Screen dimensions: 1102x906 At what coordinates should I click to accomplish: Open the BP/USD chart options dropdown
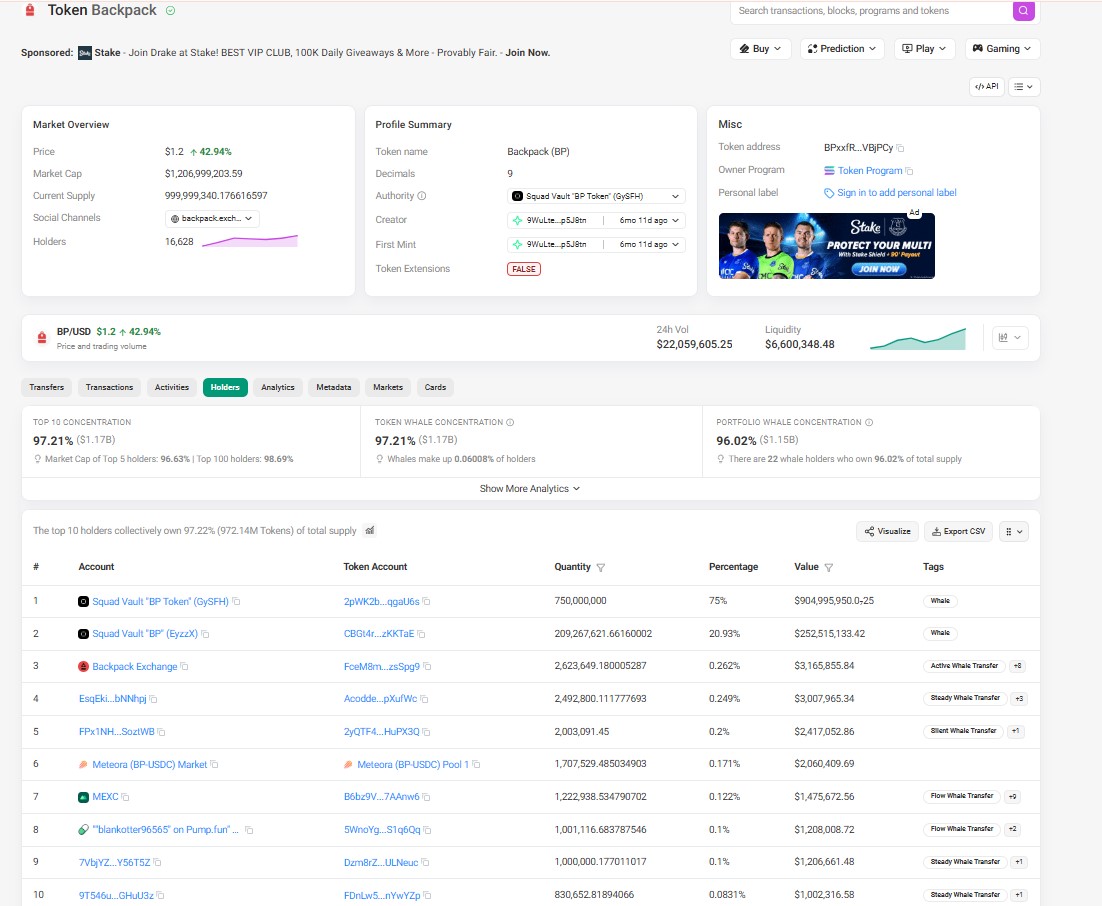1010,337
